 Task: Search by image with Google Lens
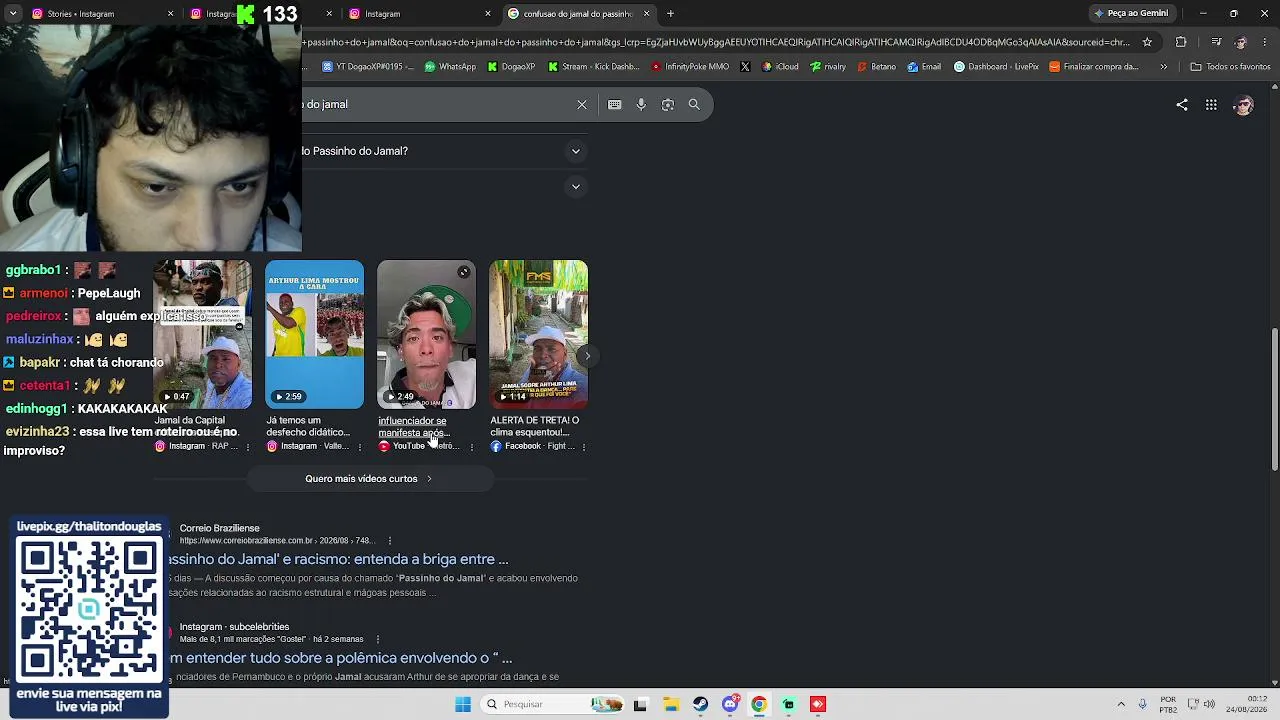click(x=668, y=104)
